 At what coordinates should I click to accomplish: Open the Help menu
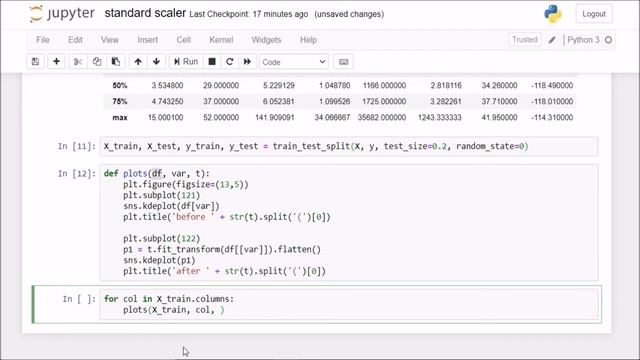[x=308, y=40]
